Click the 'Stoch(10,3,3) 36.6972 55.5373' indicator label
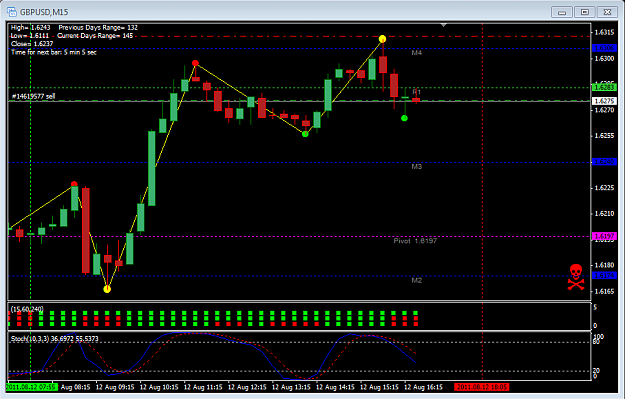625x399 pixels. 55,338
